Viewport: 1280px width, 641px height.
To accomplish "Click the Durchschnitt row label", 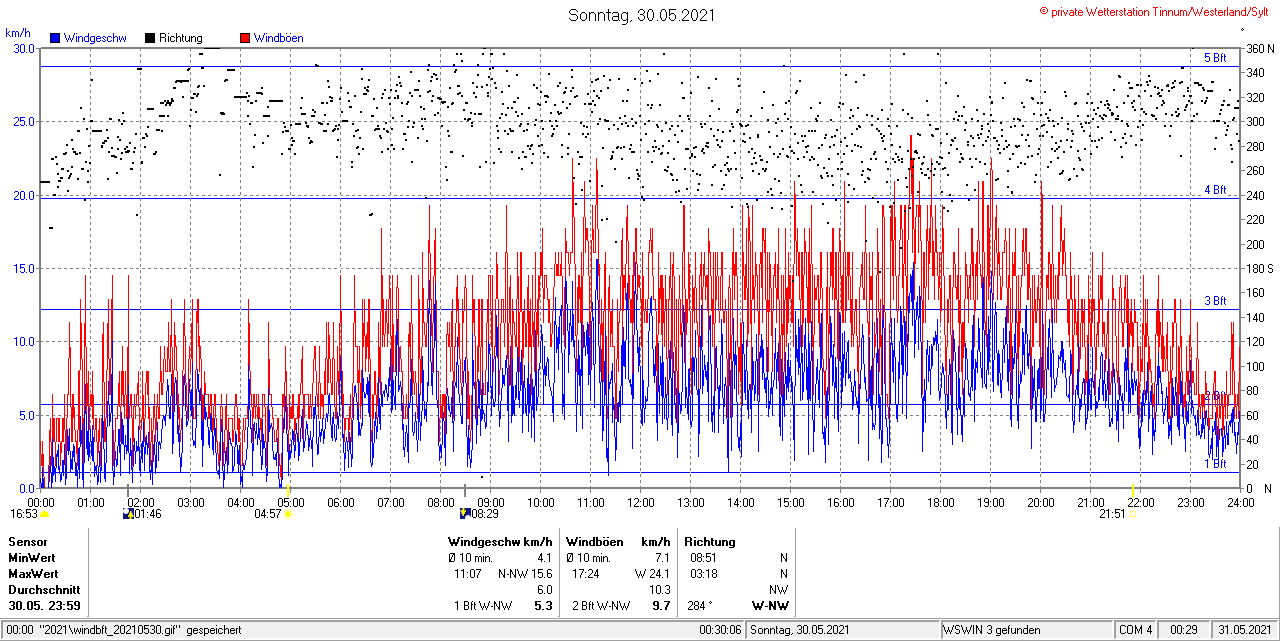I will coord(43,590).
